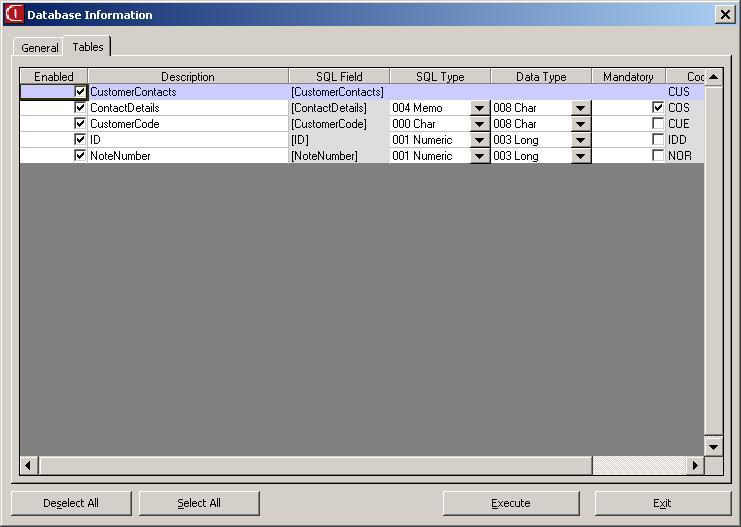Check Mandatory for CustomerCode row
741x527 pixels.
click(658, 123)
